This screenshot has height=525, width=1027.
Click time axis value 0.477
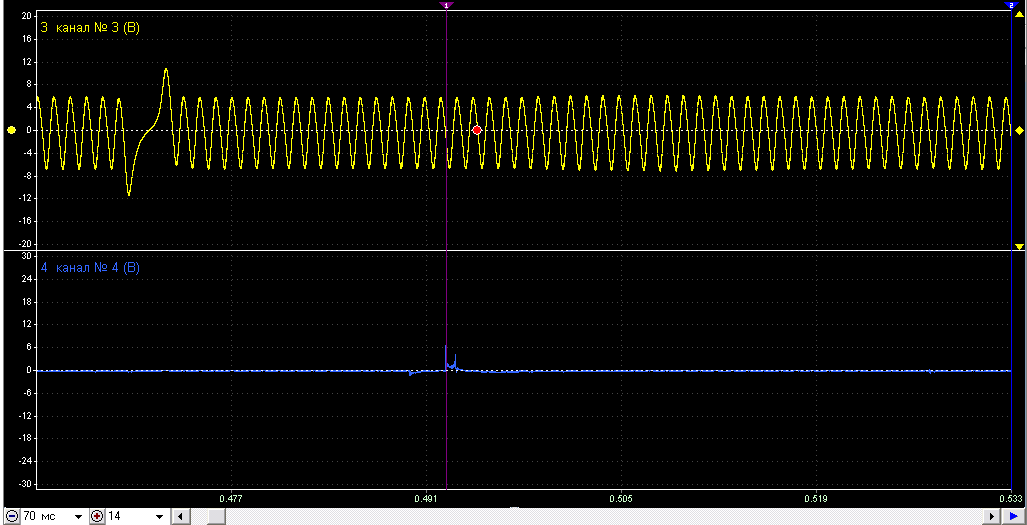232,499
